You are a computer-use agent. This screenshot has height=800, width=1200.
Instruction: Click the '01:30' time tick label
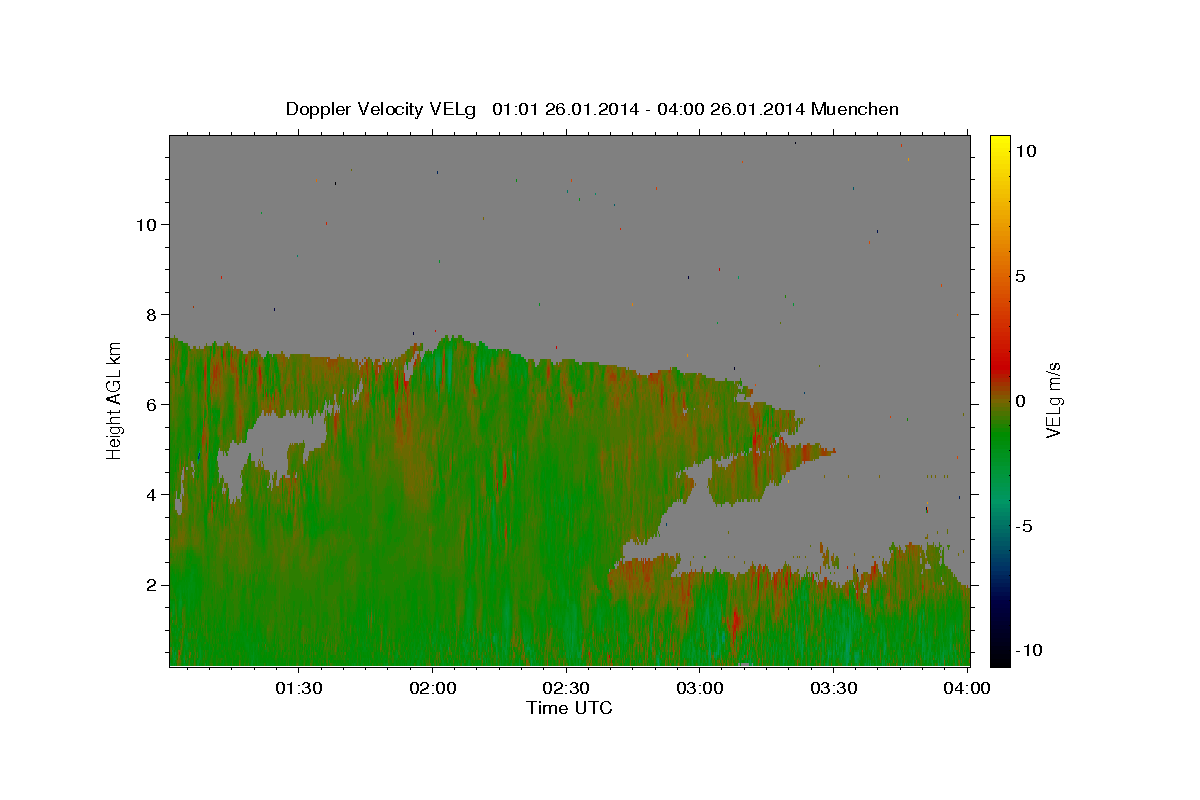[298, 688]
